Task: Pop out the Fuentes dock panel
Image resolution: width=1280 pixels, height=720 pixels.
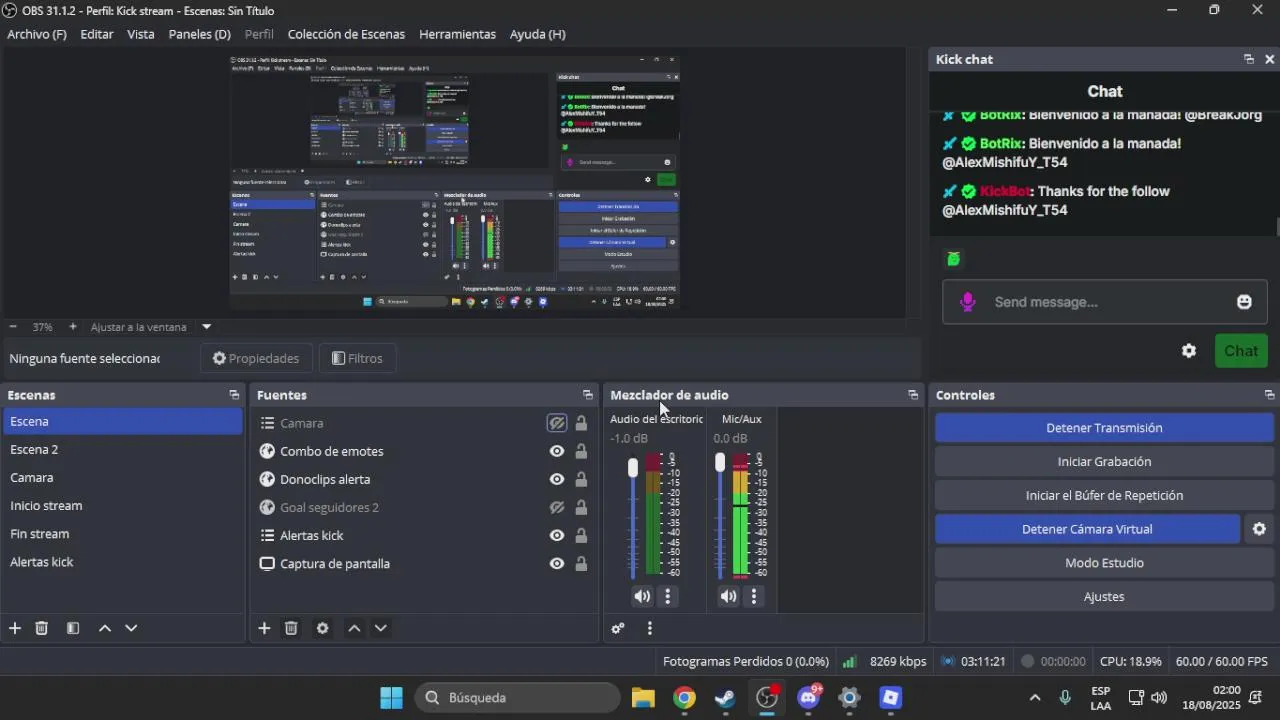Action: click(x=588, y=395)
